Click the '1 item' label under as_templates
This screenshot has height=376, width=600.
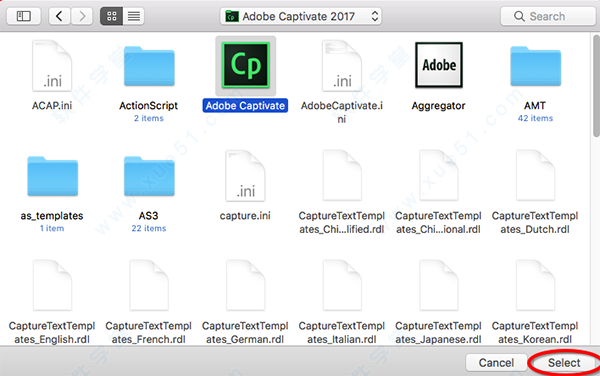pos(52,228)
